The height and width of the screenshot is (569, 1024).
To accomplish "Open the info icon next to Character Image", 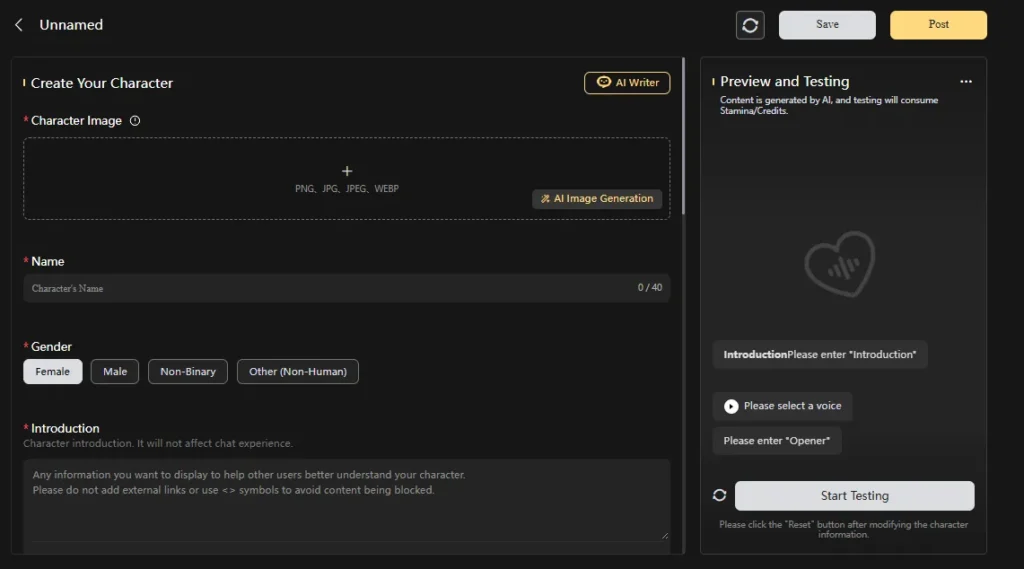I will point(135,121).
